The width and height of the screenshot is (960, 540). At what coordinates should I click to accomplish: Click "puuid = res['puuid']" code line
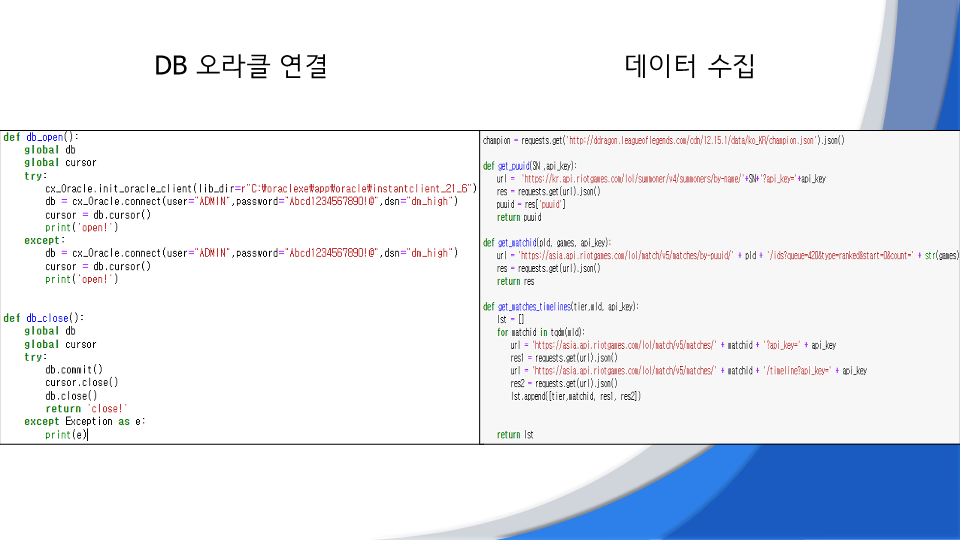coord(531,204)
